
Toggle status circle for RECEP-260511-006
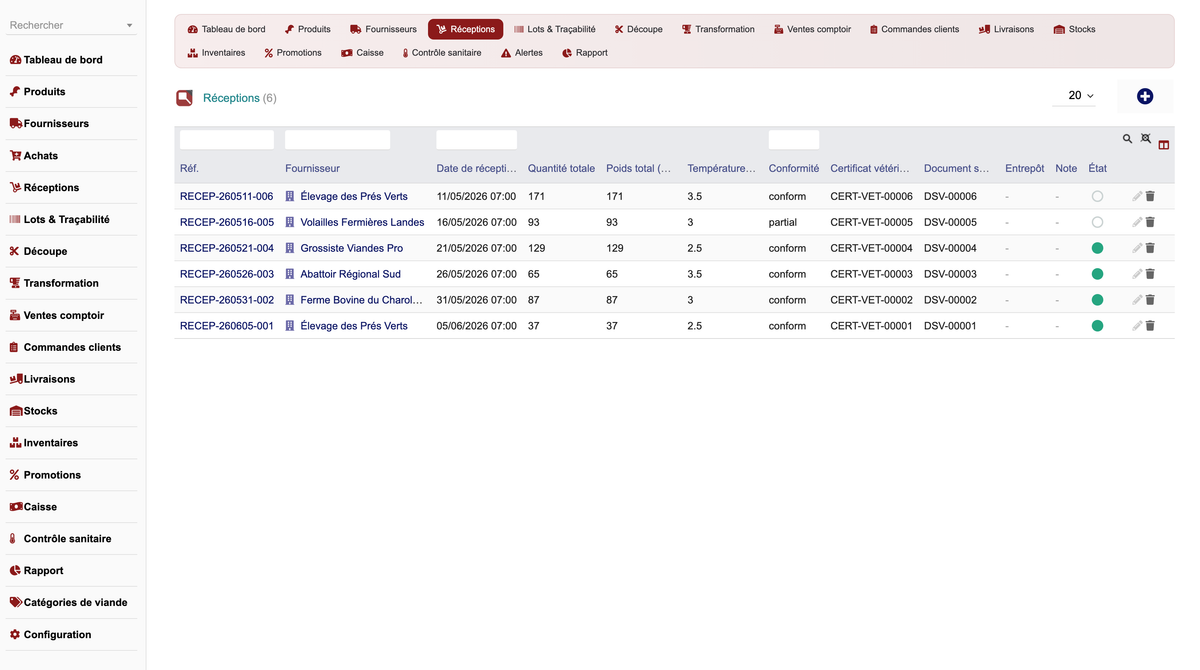click(x=1097, y=196)
